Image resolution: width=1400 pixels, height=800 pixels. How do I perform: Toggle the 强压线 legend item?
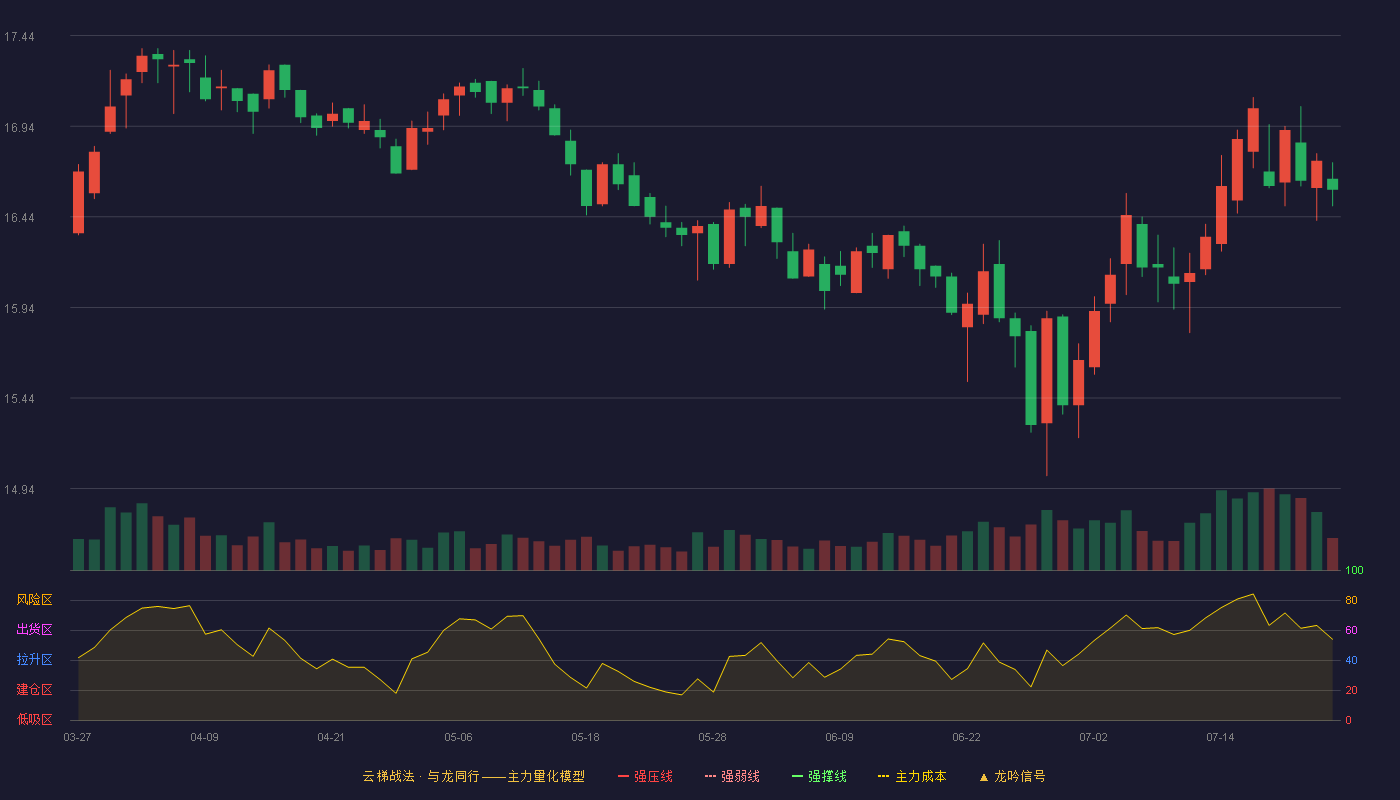click(x=645, y=776)
